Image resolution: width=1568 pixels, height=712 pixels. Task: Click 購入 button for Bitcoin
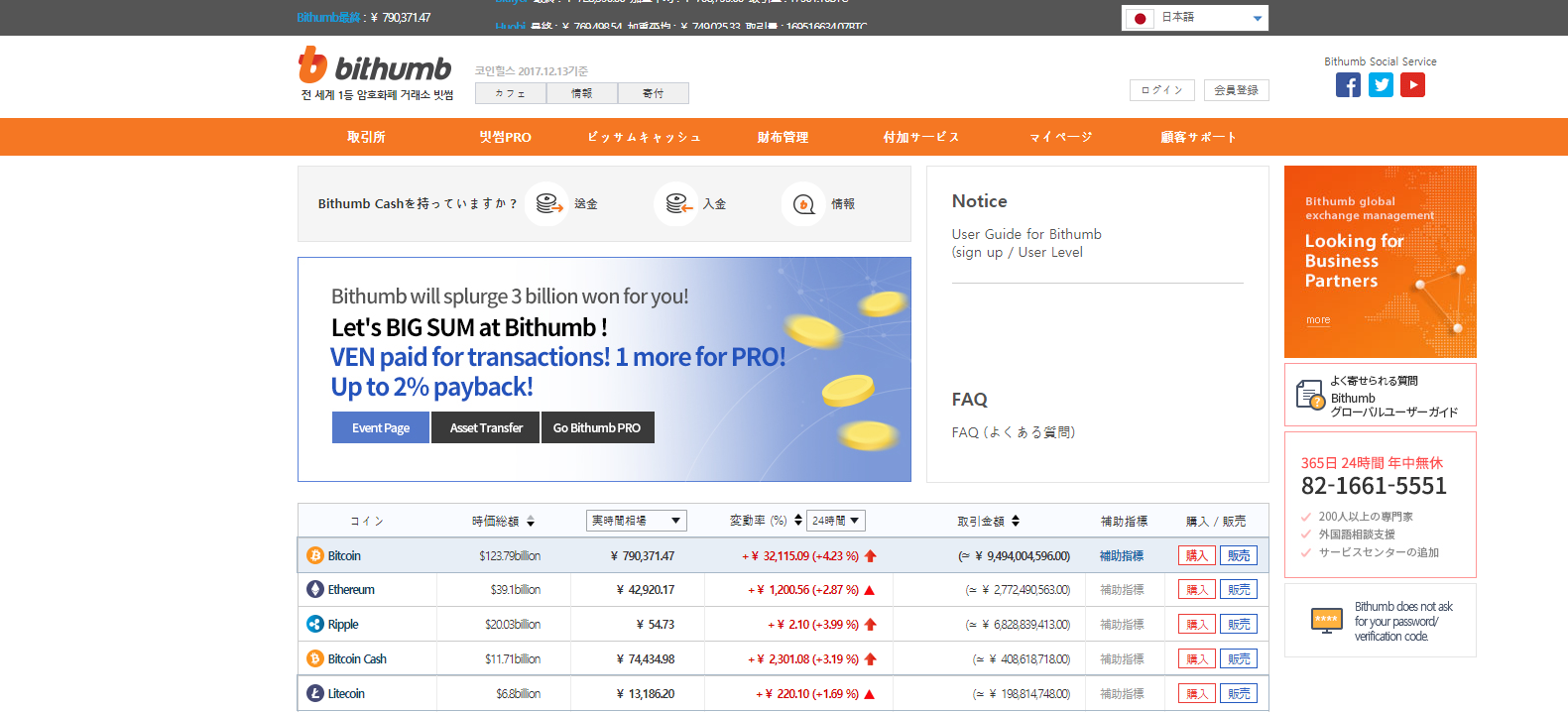point(1197,555)
